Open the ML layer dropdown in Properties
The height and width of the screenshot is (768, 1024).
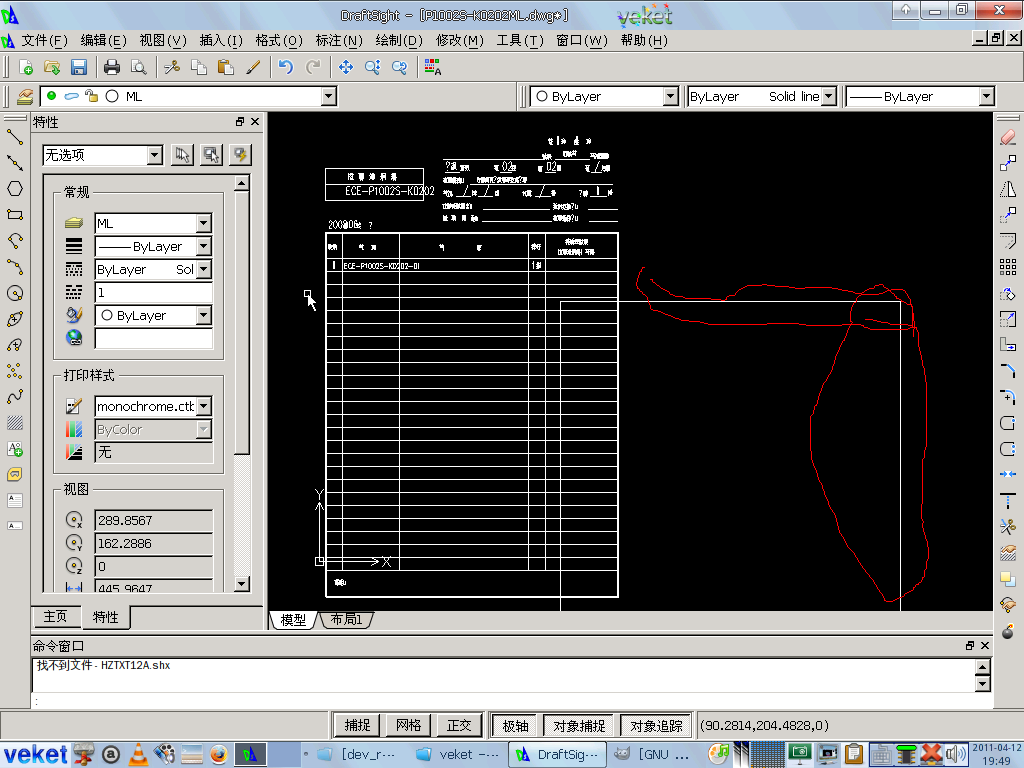[204, 223]
